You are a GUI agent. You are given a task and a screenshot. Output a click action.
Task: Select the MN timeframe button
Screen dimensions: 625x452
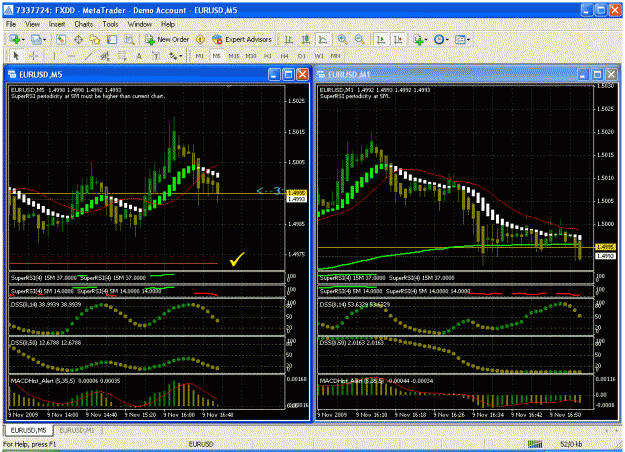336,56
